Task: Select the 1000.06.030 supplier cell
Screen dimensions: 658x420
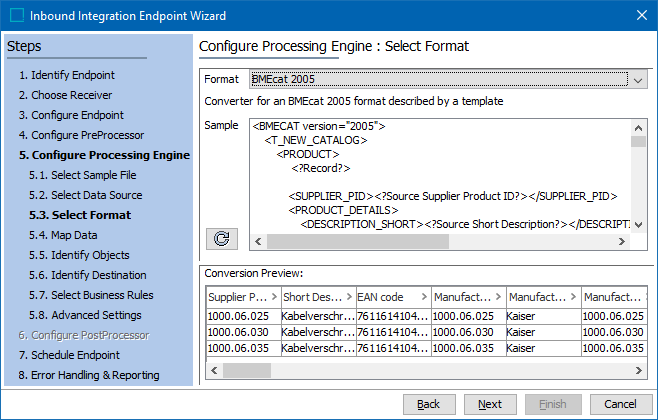Action: coord(240,331)
